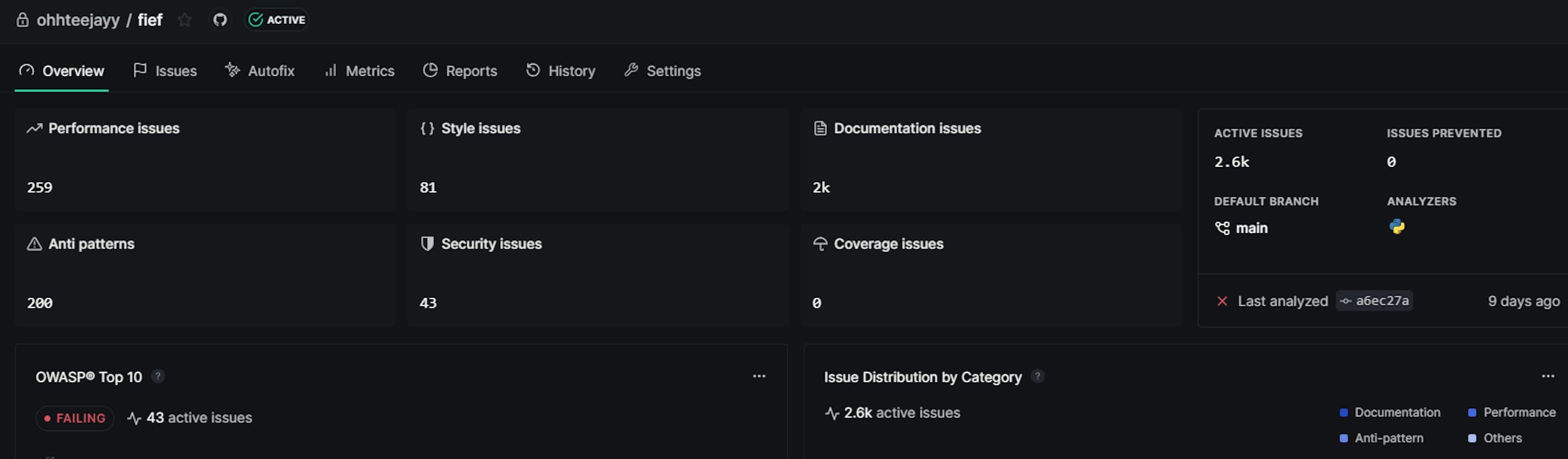Image resolution: width=1568 pixels, height=459 pixels.
Task: Click the History clock icon
Action: pyautogui.click(x=533, y=71)
